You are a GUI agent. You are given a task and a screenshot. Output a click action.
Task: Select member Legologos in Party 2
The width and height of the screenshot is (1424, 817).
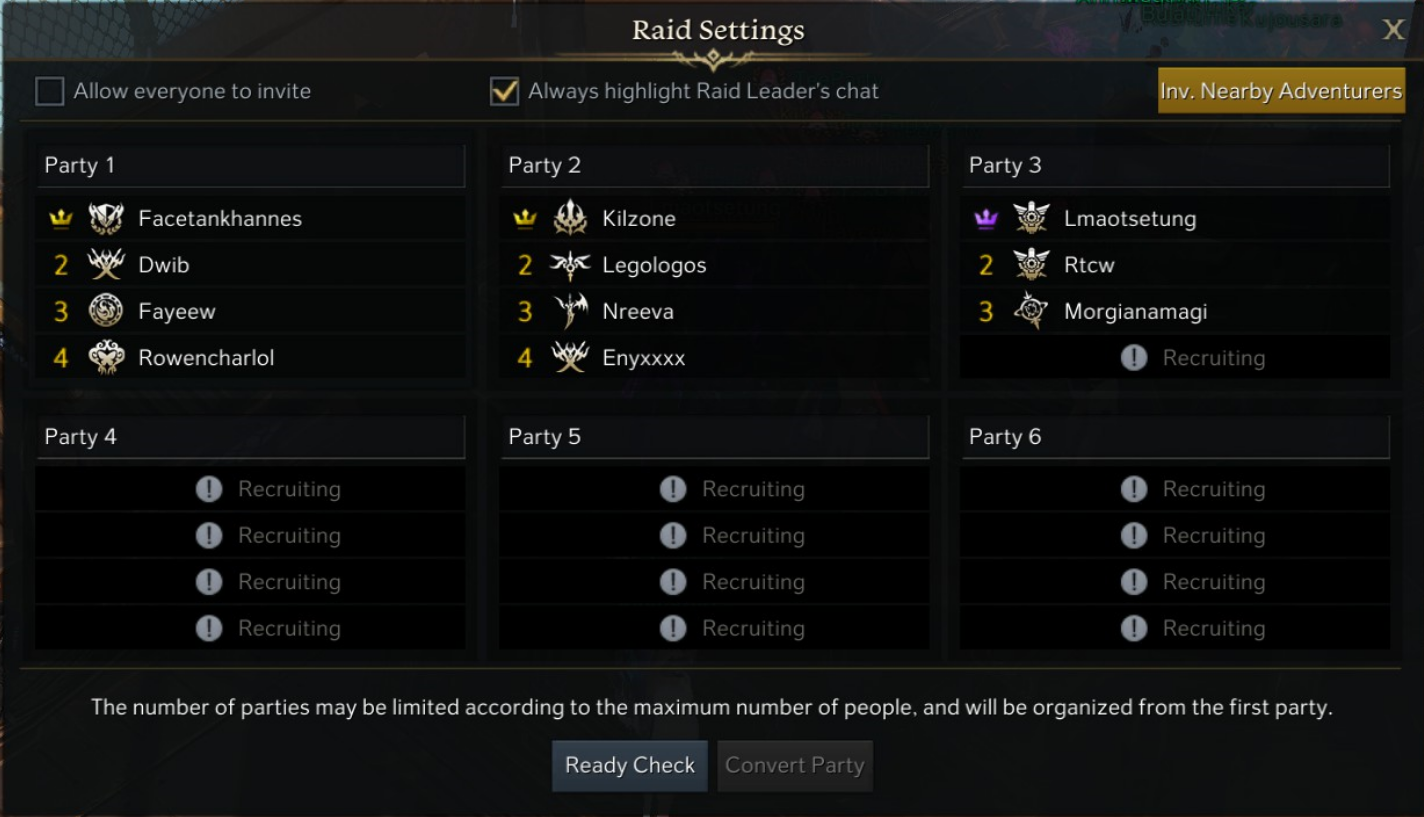654,265
